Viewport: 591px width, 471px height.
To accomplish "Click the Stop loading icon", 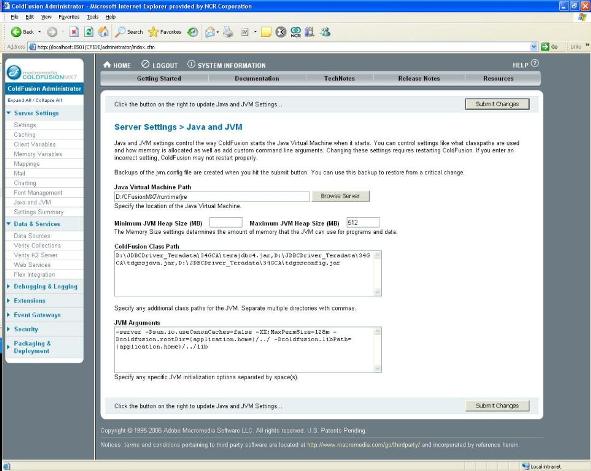I will pos(74,32).
